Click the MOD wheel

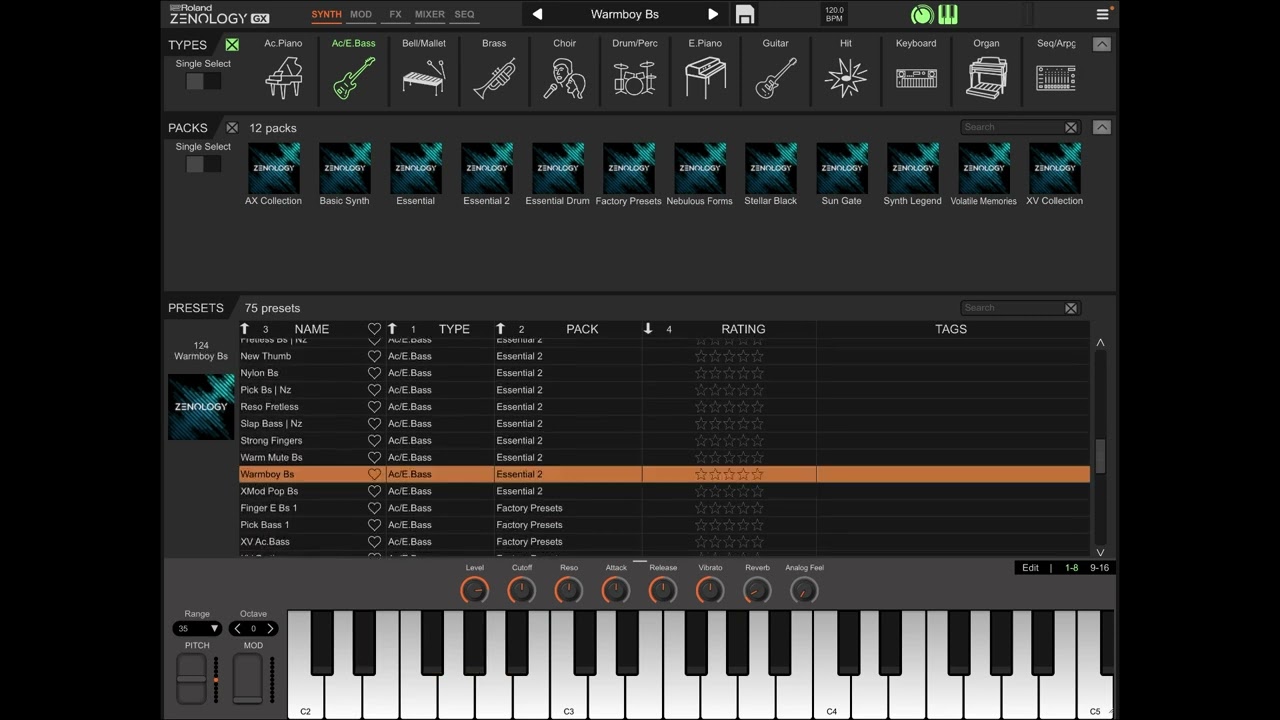tap(248, 680)
